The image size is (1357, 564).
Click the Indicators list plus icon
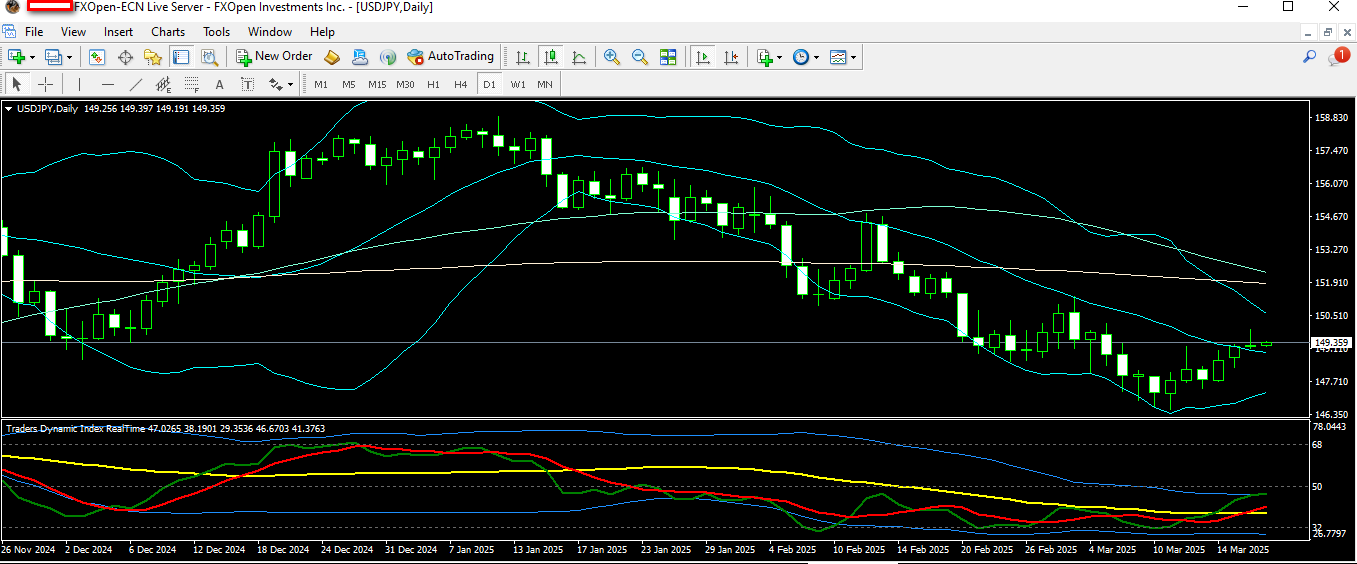[x=766, y=57]
